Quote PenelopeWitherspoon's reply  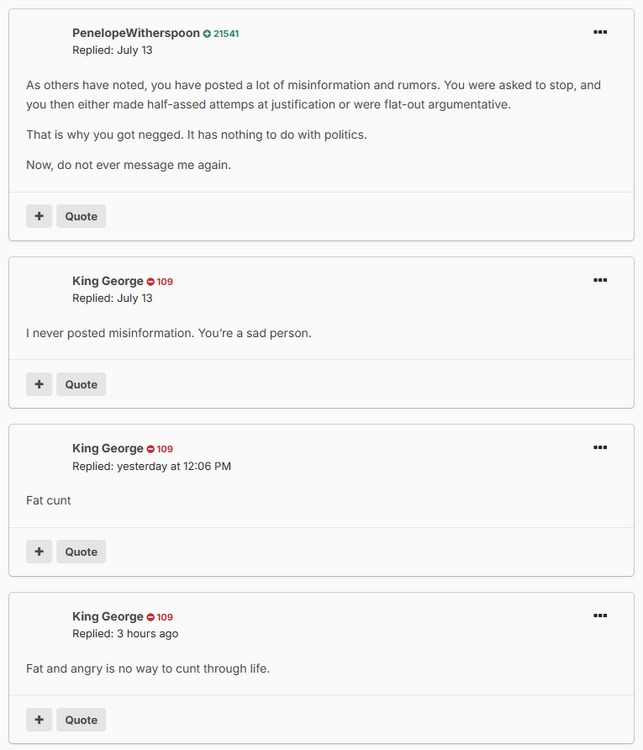tap(81, 216)
